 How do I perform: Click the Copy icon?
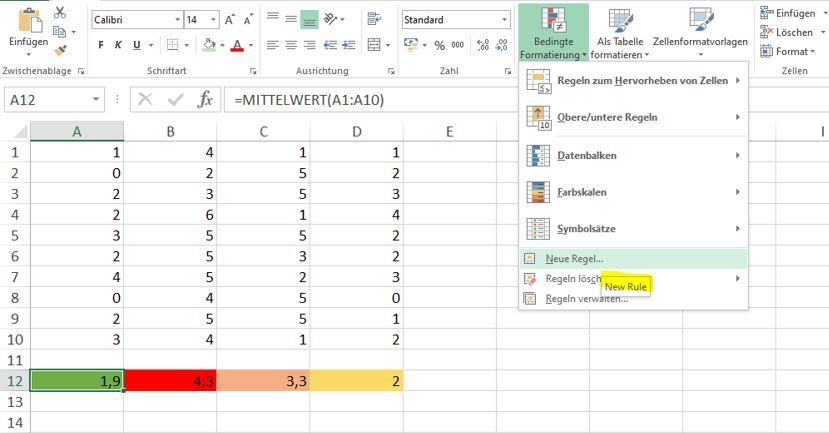click(60, 32)
